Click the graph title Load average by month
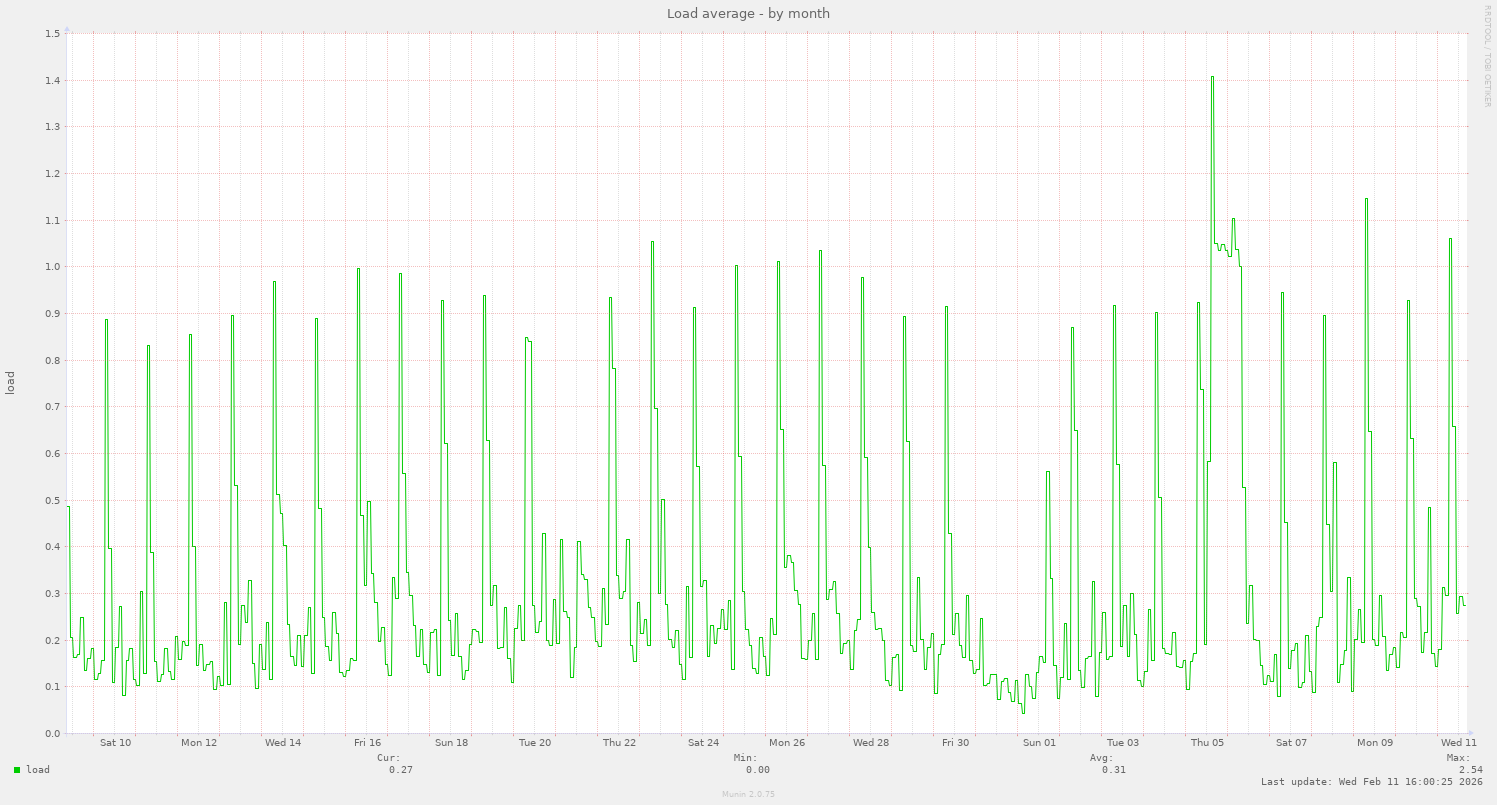The height and width of the screenshot is (805, 1497). click(x=748, y=13)
